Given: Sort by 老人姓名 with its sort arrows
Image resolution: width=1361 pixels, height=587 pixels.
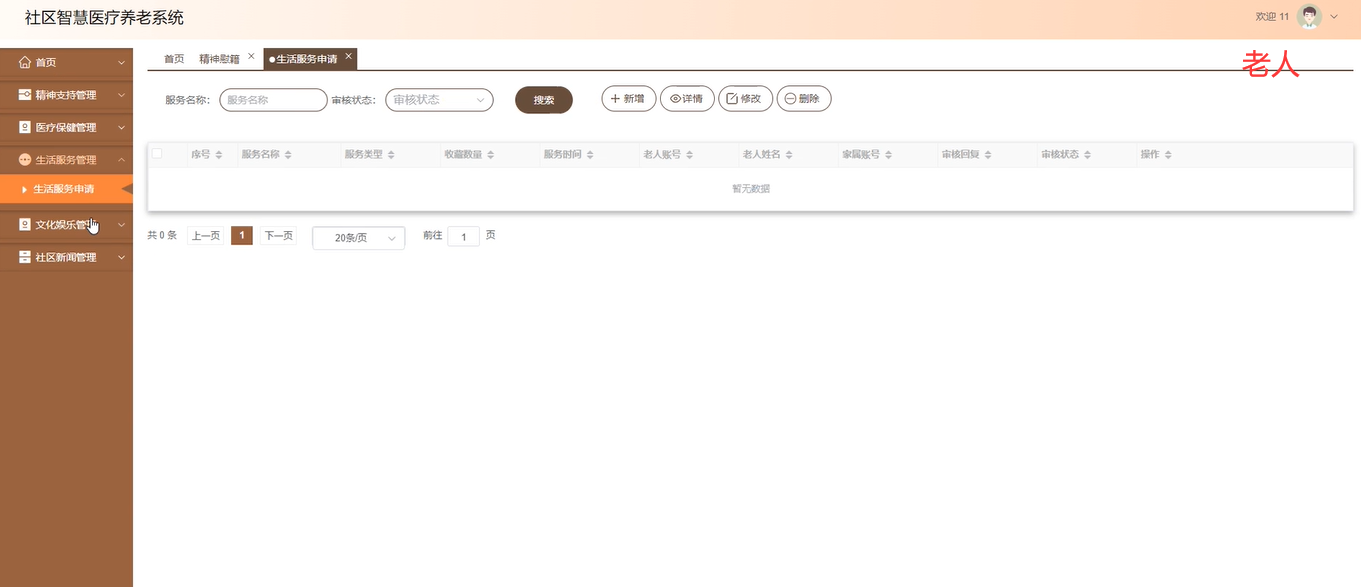Looking at the screenshot, I should pyautogui.click(x=789, y=155).
